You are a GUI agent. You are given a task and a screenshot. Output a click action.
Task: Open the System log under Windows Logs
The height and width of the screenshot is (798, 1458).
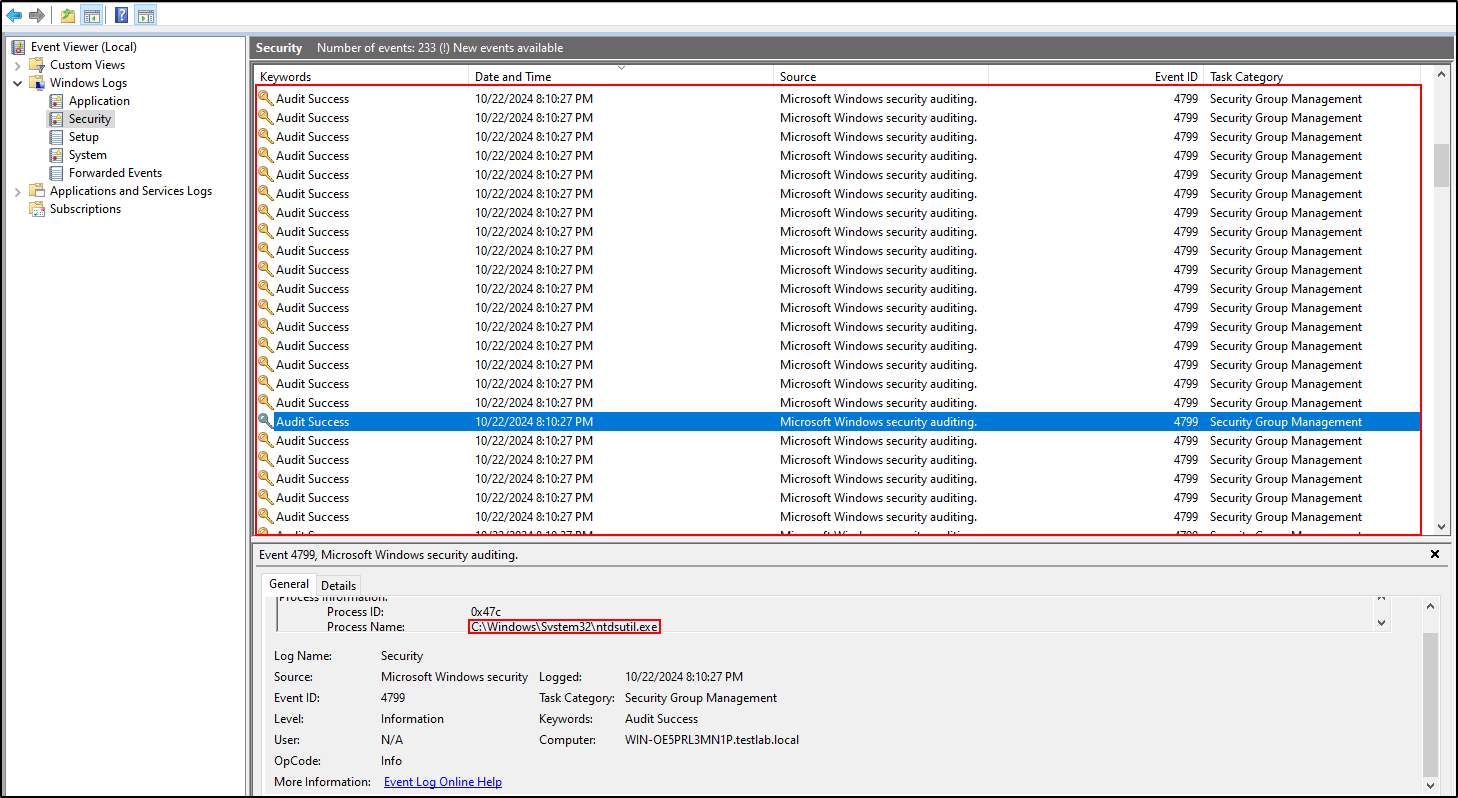coord(87,155)
